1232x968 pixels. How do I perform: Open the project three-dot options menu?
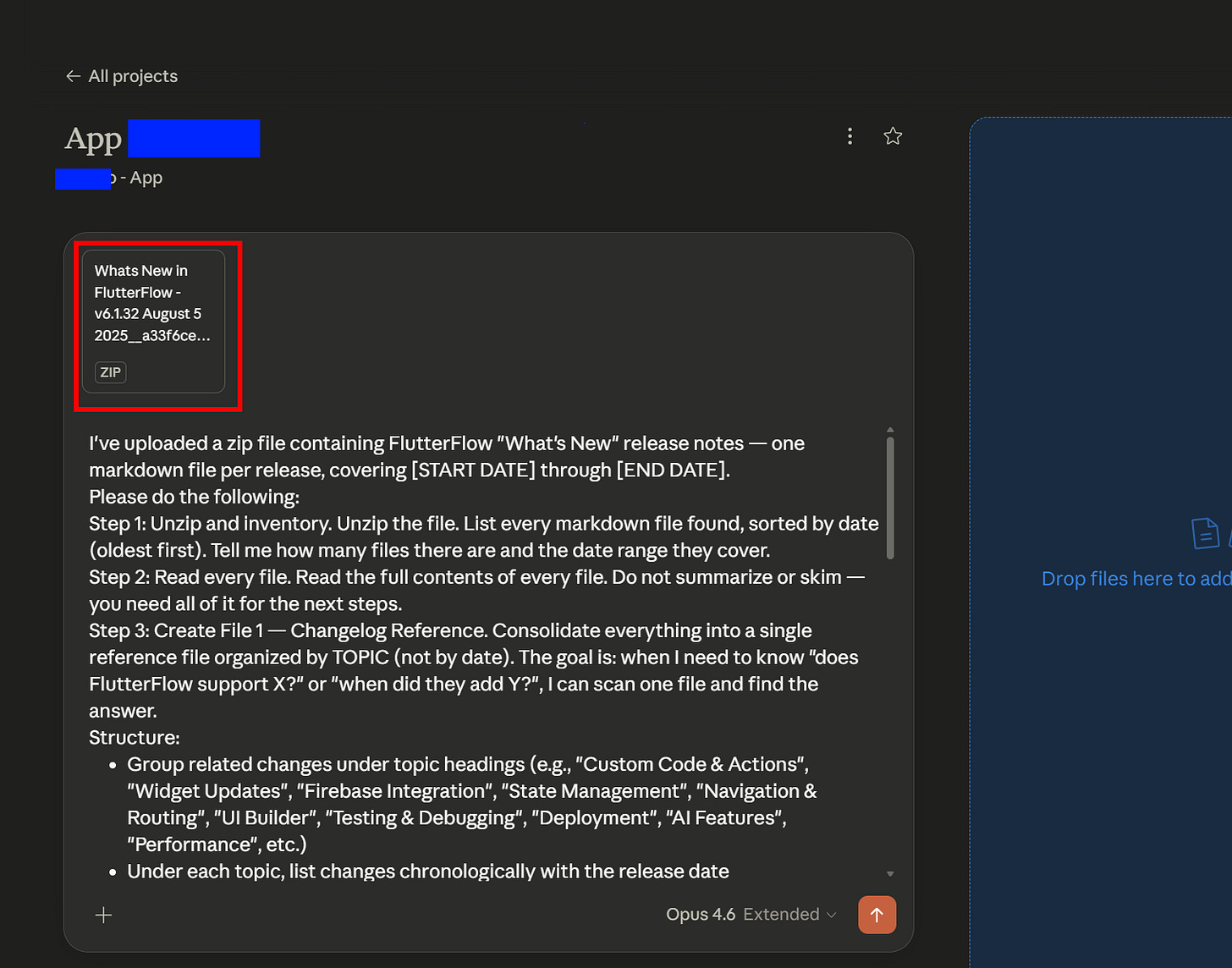click(850, 136)
